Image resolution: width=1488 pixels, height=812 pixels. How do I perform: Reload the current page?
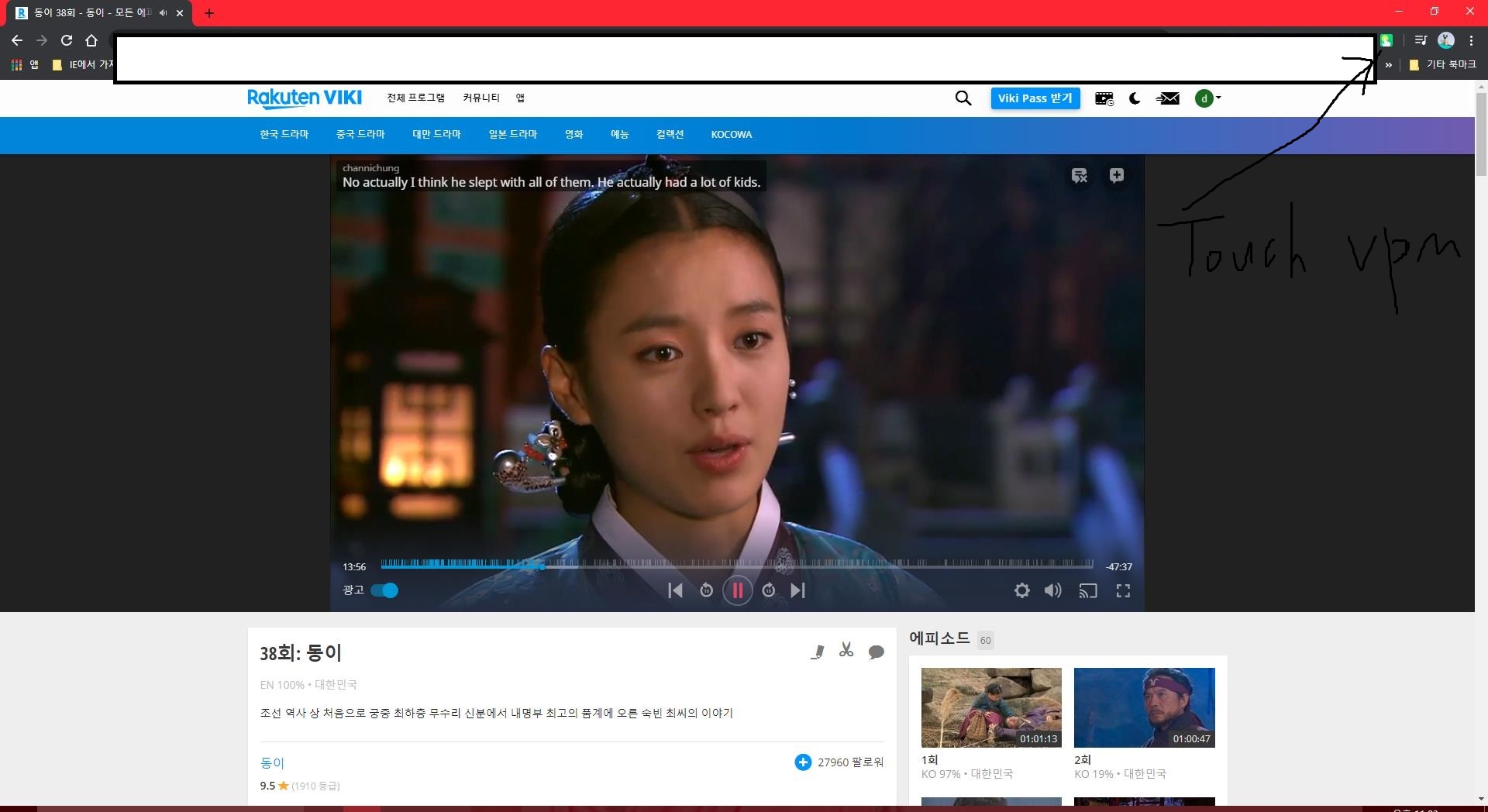(x=67, y=40)
